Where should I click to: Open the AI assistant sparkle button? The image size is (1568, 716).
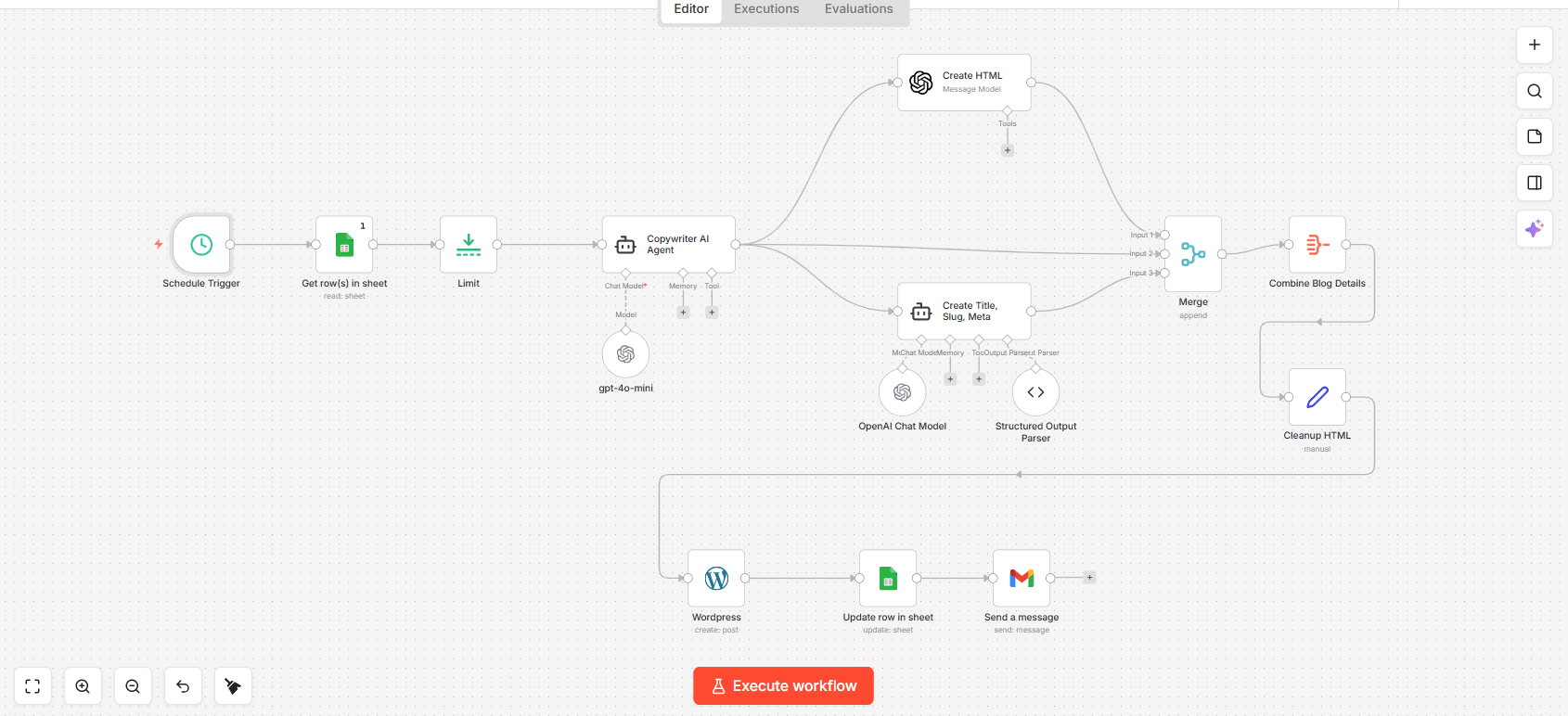1535,228
